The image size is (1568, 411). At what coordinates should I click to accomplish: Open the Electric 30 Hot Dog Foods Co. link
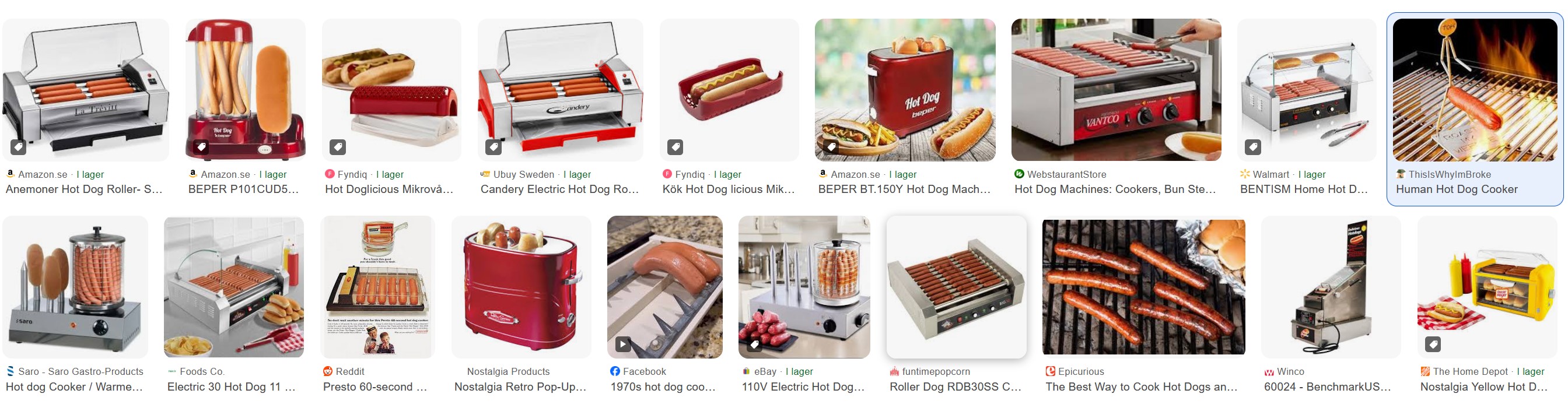tap(232, 387)
